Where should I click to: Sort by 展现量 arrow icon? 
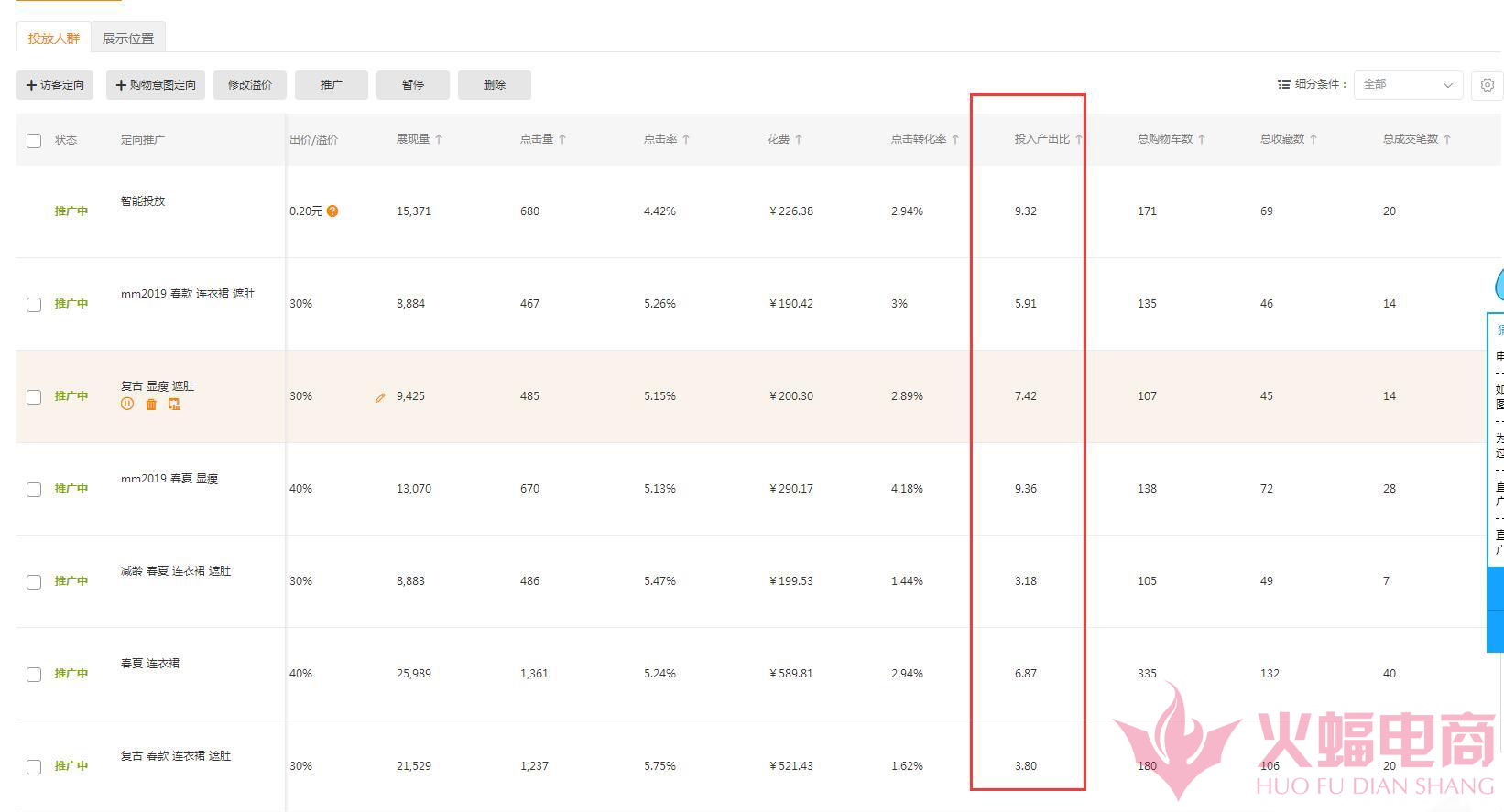point(439,139)
